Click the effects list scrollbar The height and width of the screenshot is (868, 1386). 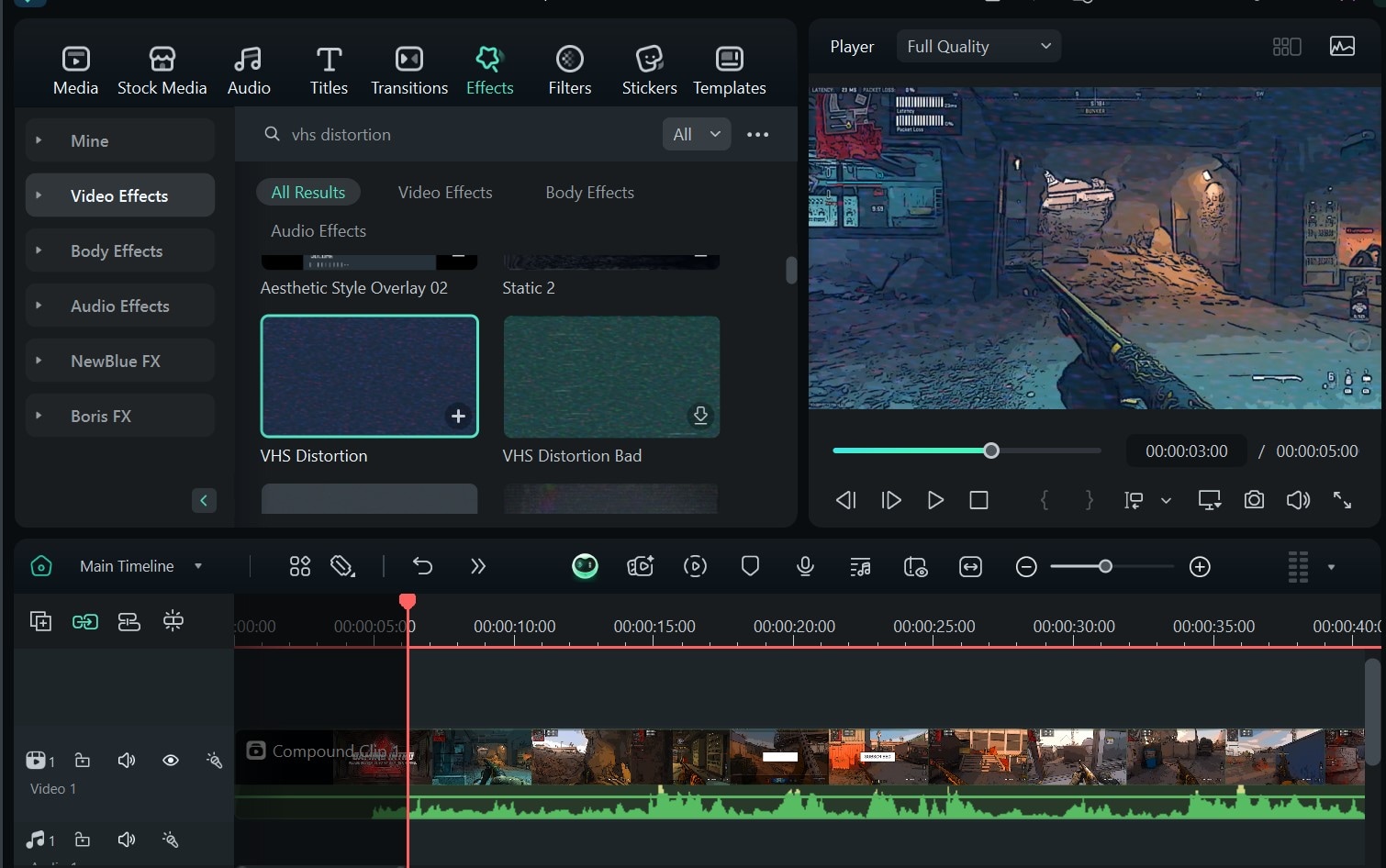pos(791,270)
